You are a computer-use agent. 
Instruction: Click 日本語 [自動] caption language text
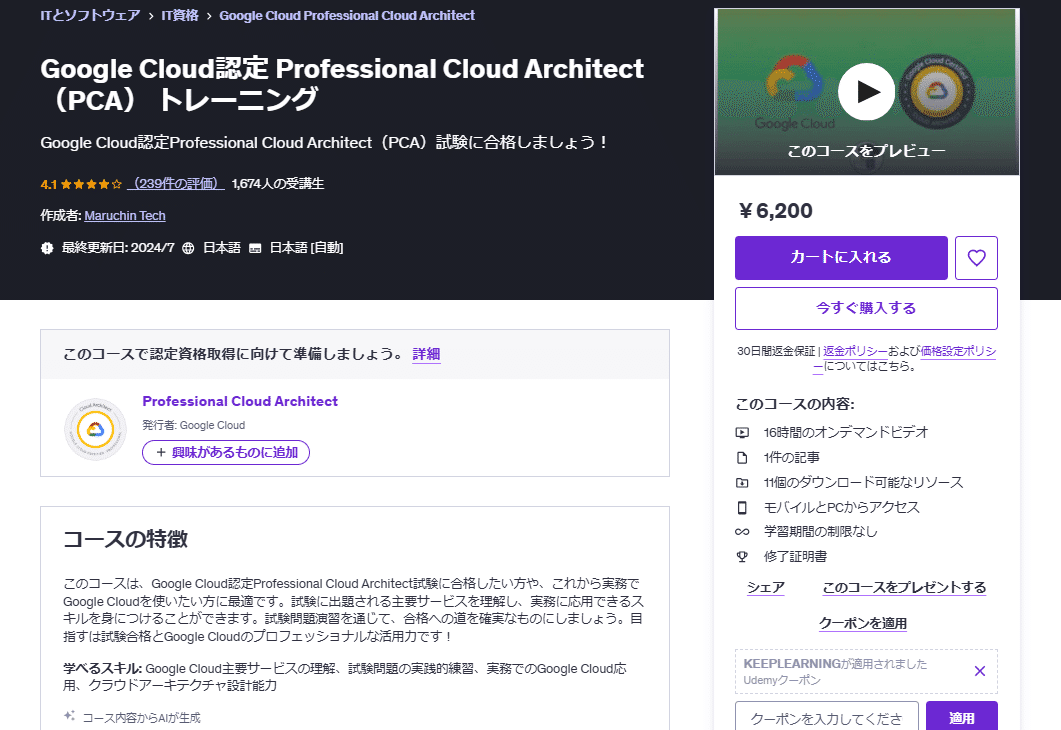click(307, 248)
